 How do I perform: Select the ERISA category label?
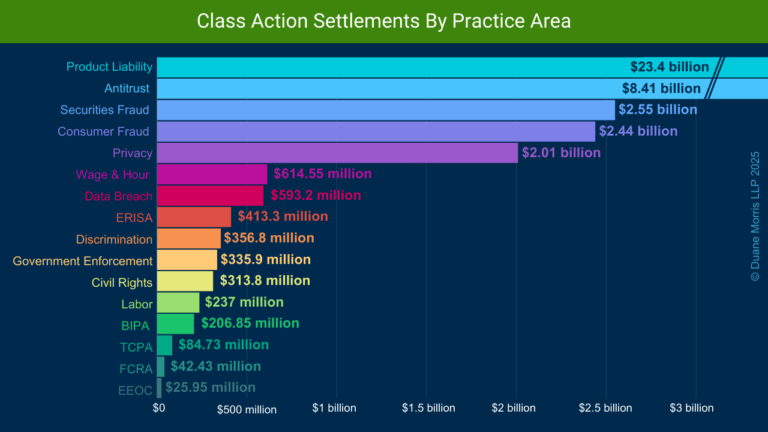coord(134,217)
